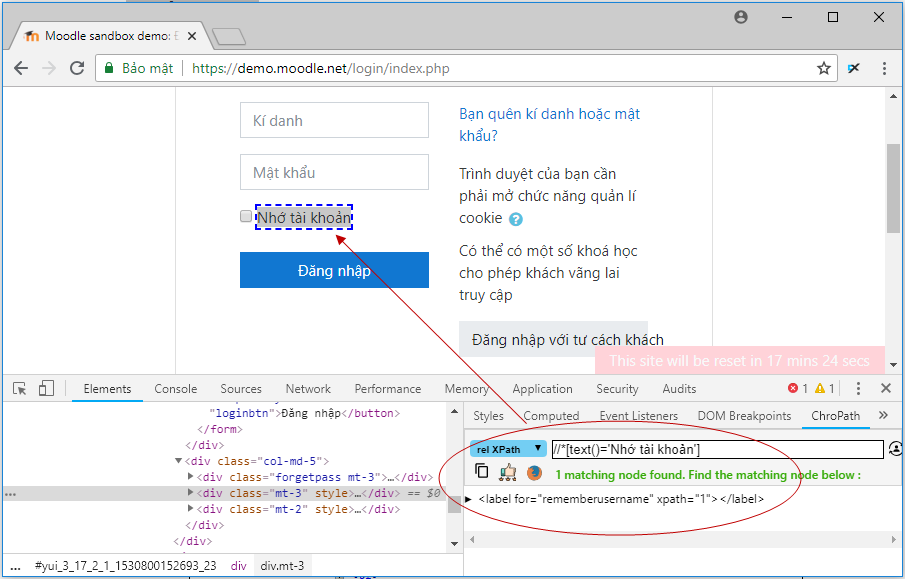
Task: Select the div.mt-3 breadcrumb item
Action: tap(282, 566)
